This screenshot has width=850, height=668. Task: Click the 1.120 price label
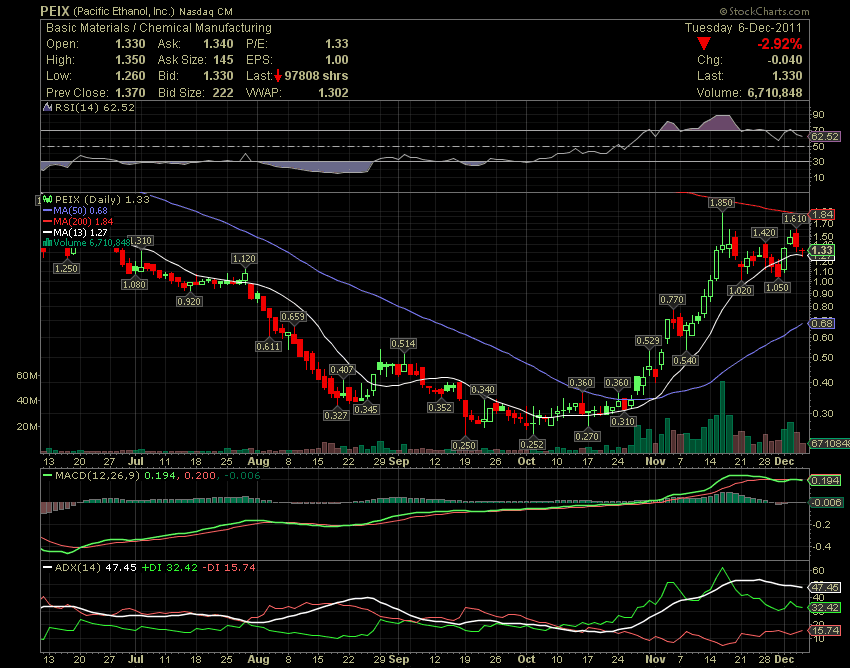244,259
